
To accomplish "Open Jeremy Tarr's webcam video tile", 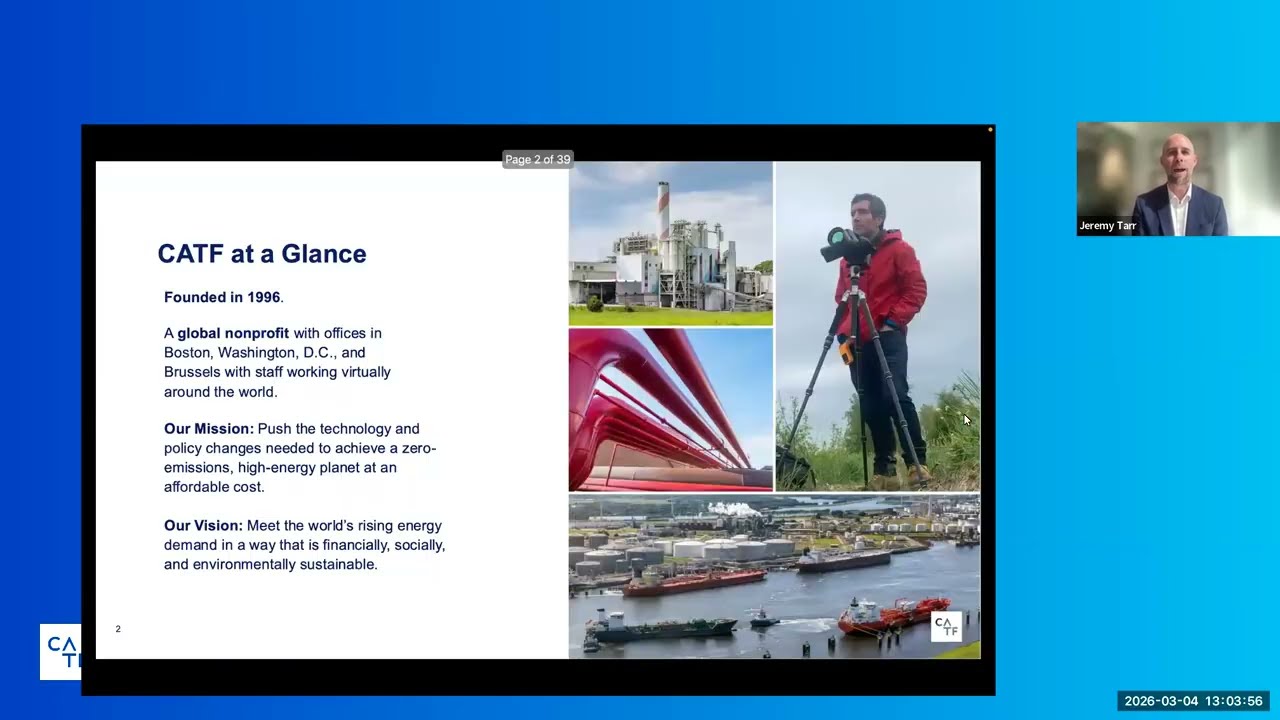I will point(1178,179).
